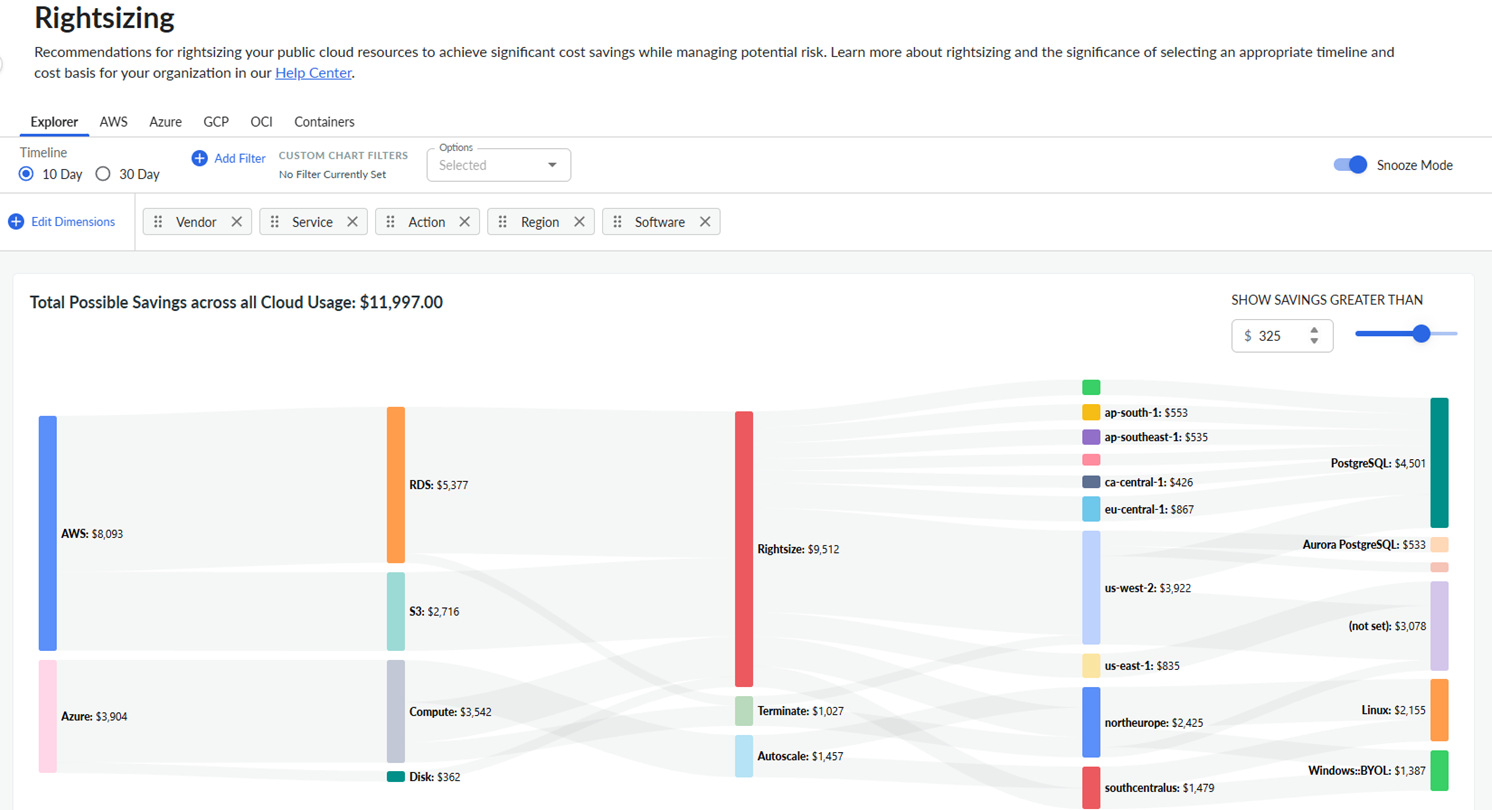Click the Edit Dimensions plus icon
The height and width of the screenshot is (810, 1492).
[x=16, y=222]
